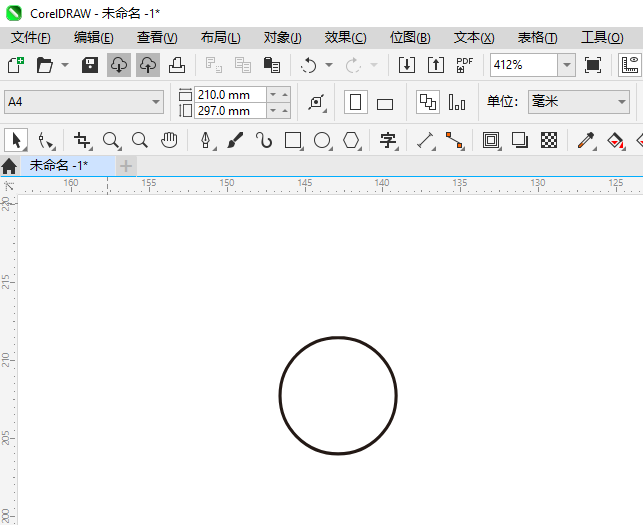Open the 编辑(E) menu
The image size is (643, 525).
(x=93, y=38)
